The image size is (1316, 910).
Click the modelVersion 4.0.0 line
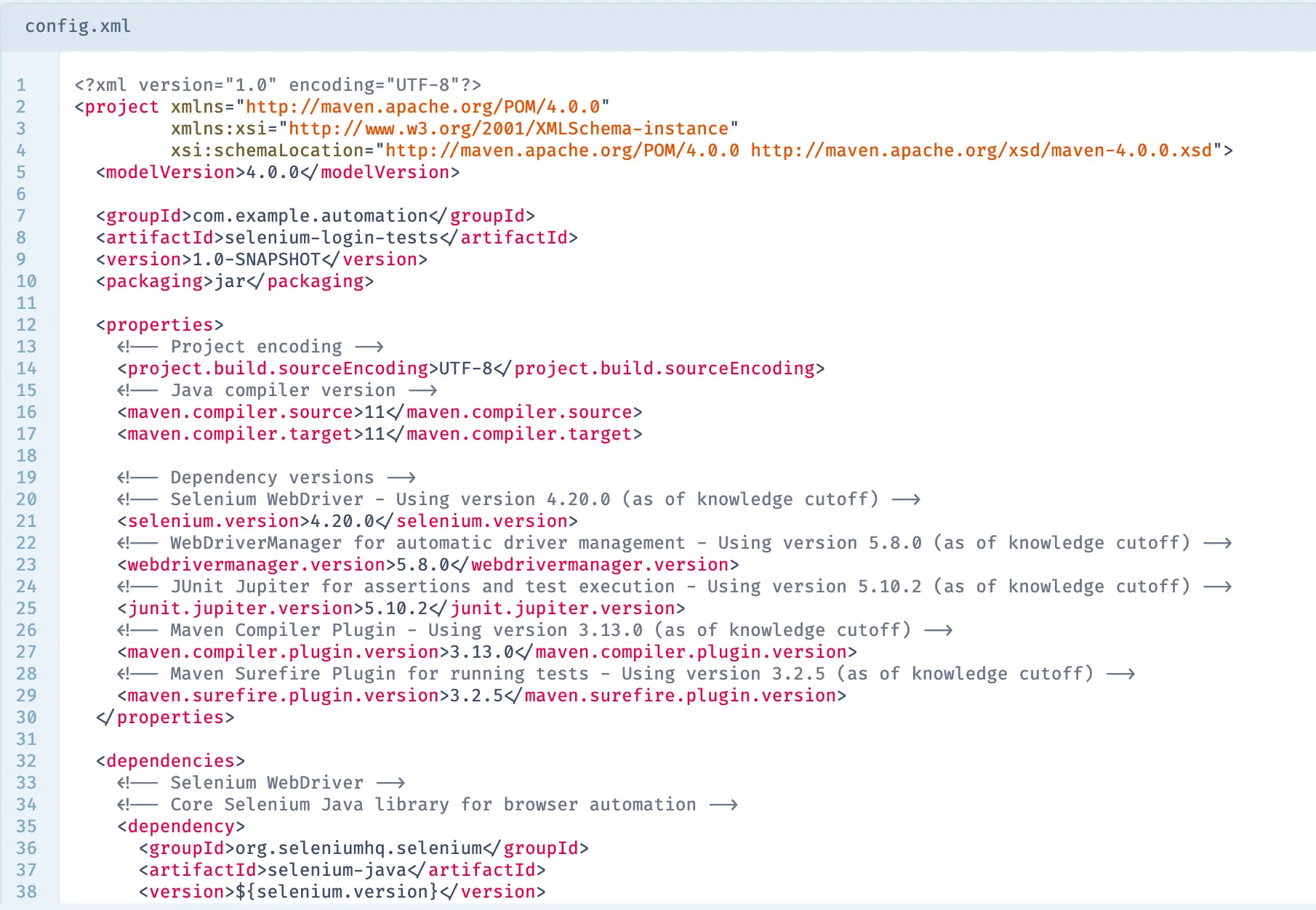pyautogui.click(x=278, y=172)
